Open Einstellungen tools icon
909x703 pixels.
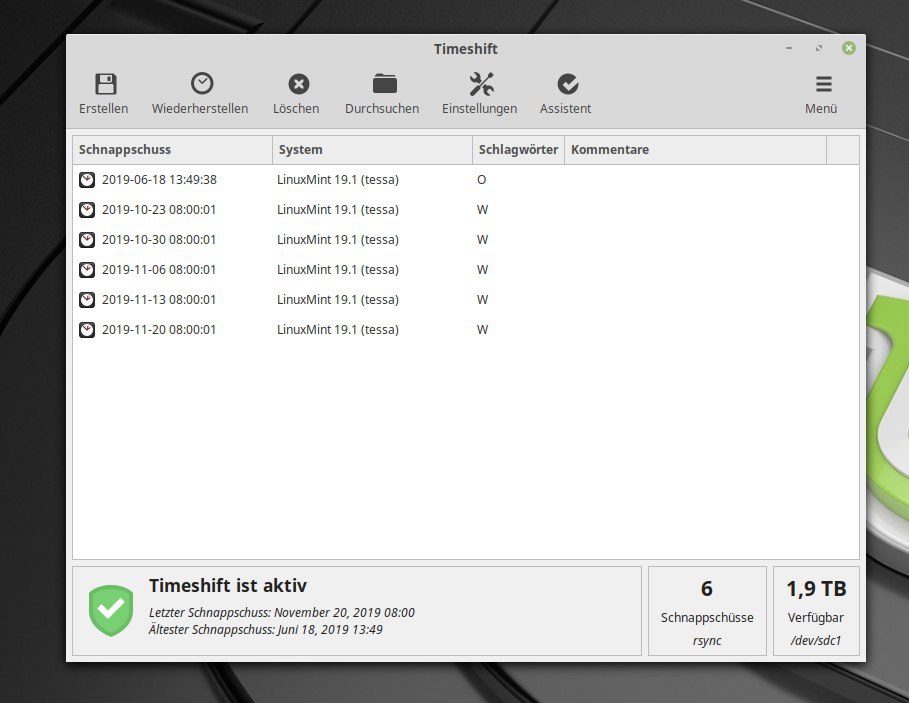point(481,84)
